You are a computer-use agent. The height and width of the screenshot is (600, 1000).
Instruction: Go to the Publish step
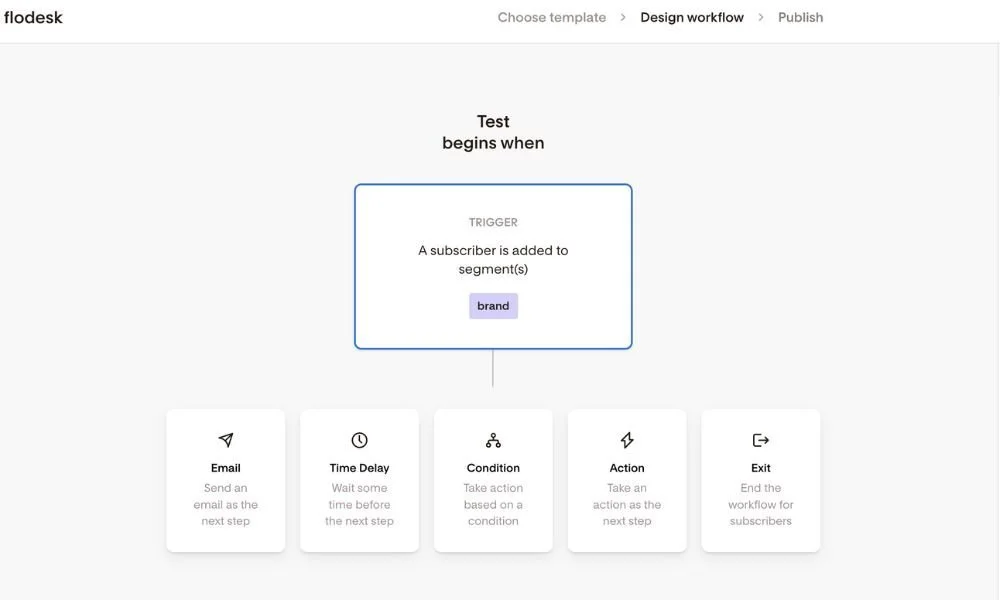[800, 18]
